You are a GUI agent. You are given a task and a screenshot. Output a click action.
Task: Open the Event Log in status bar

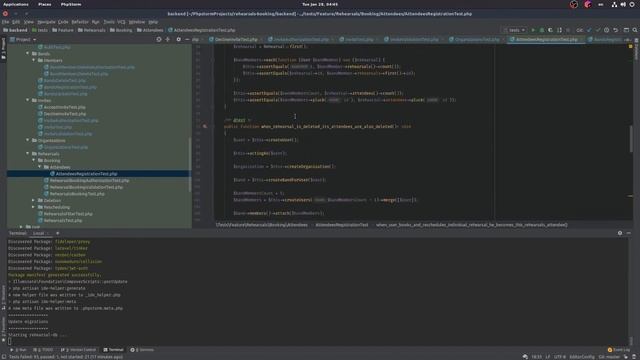click(x=619, y=350)
